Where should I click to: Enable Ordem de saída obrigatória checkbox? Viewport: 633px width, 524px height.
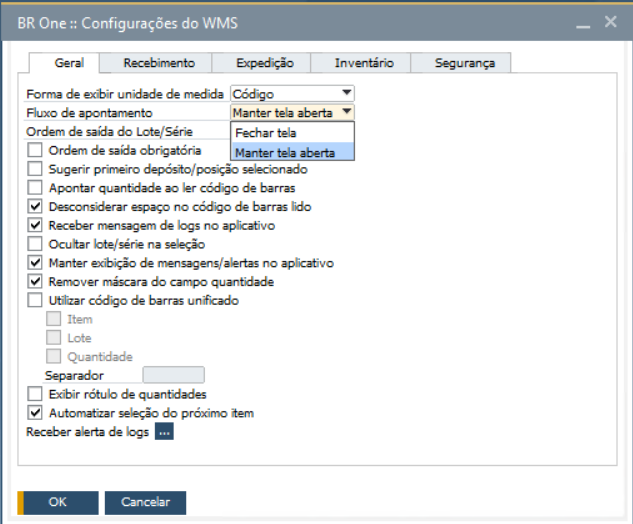pyautogui.click(x=36, y=151)
